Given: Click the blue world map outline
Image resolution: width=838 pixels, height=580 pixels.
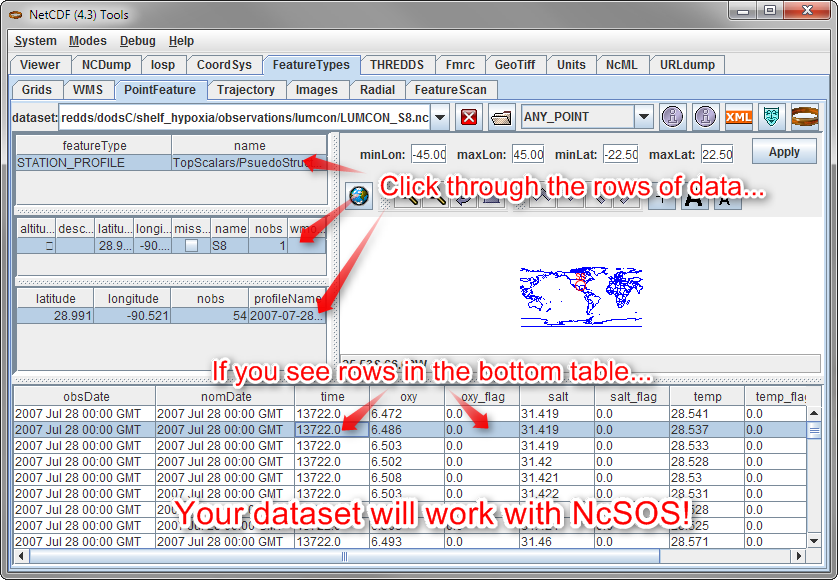Looking at the screenshot, I should point(581,297).
